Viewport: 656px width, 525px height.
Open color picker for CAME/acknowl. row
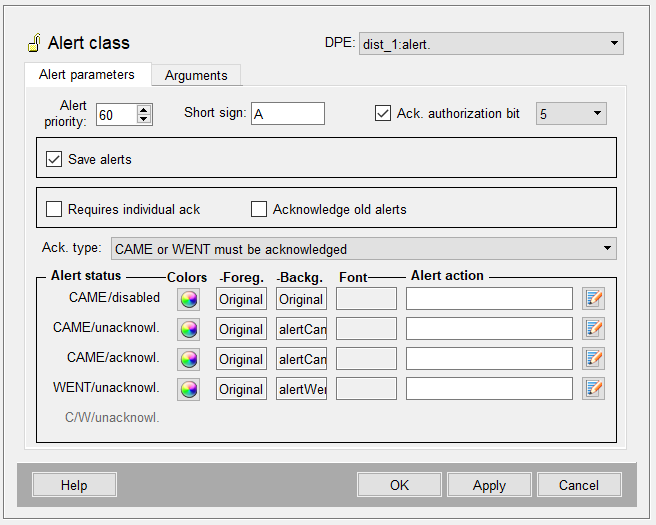[x=188, y=358]
